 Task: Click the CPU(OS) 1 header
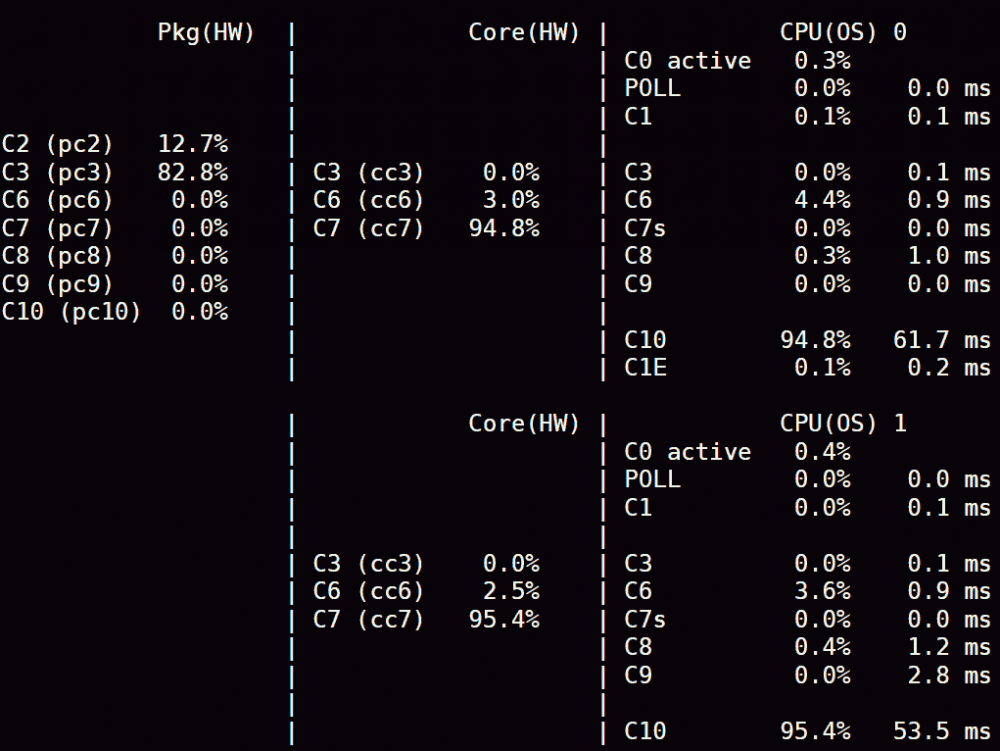[842, 424]
